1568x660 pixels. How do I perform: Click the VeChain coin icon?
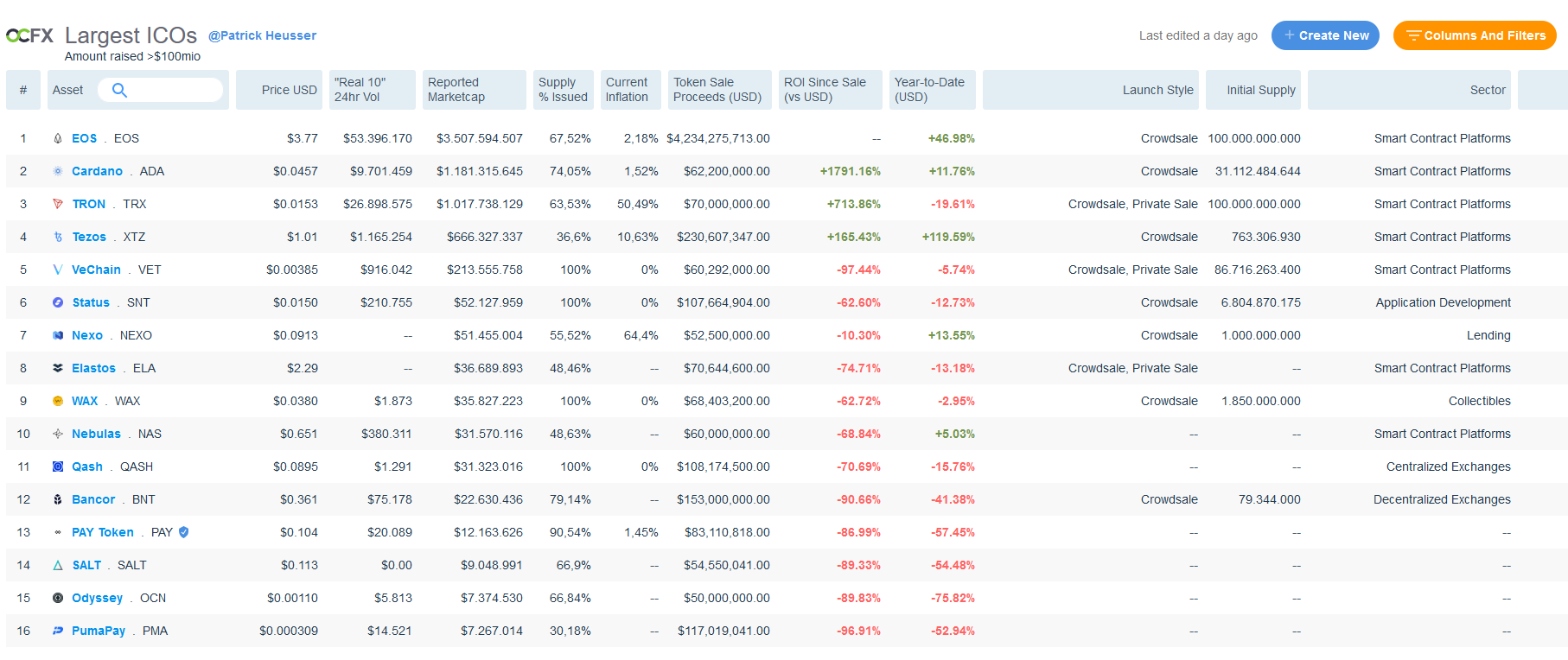click(x=58, y=270)
